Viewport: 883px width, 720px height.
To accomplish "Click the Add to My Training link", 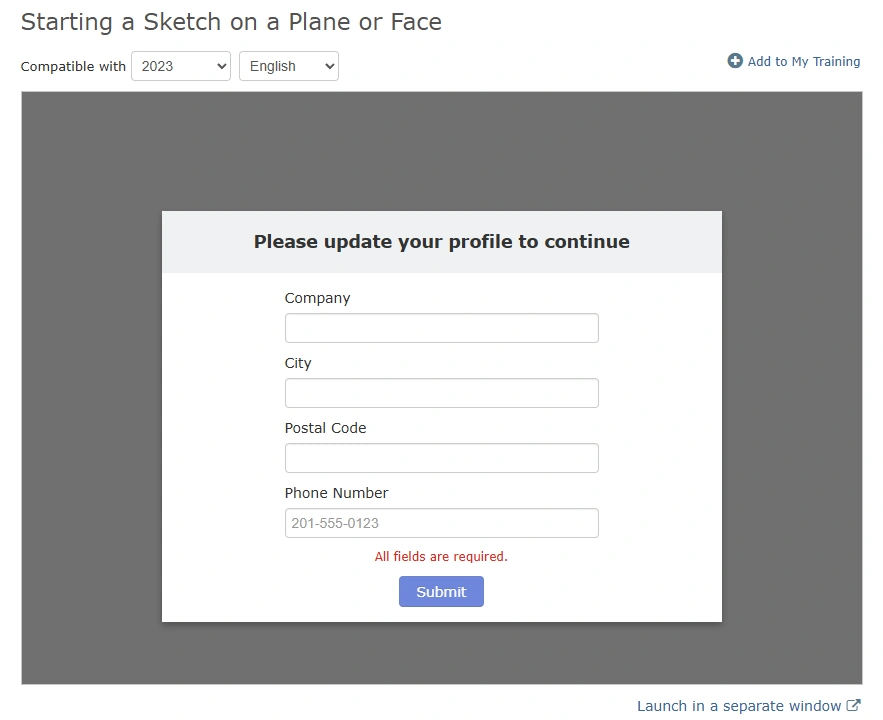I will 803,62.
